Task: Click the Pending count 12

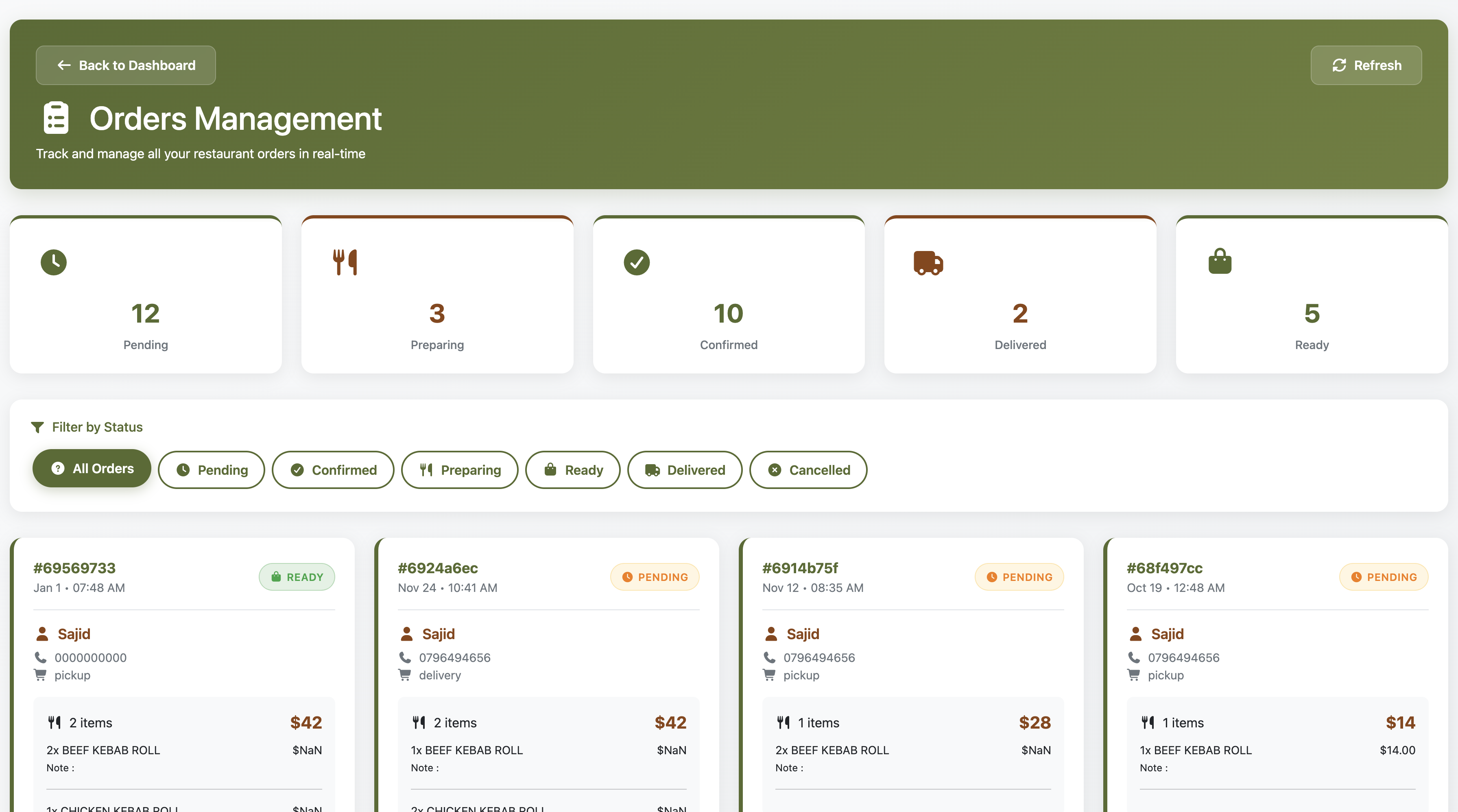Action: (146, 314)
